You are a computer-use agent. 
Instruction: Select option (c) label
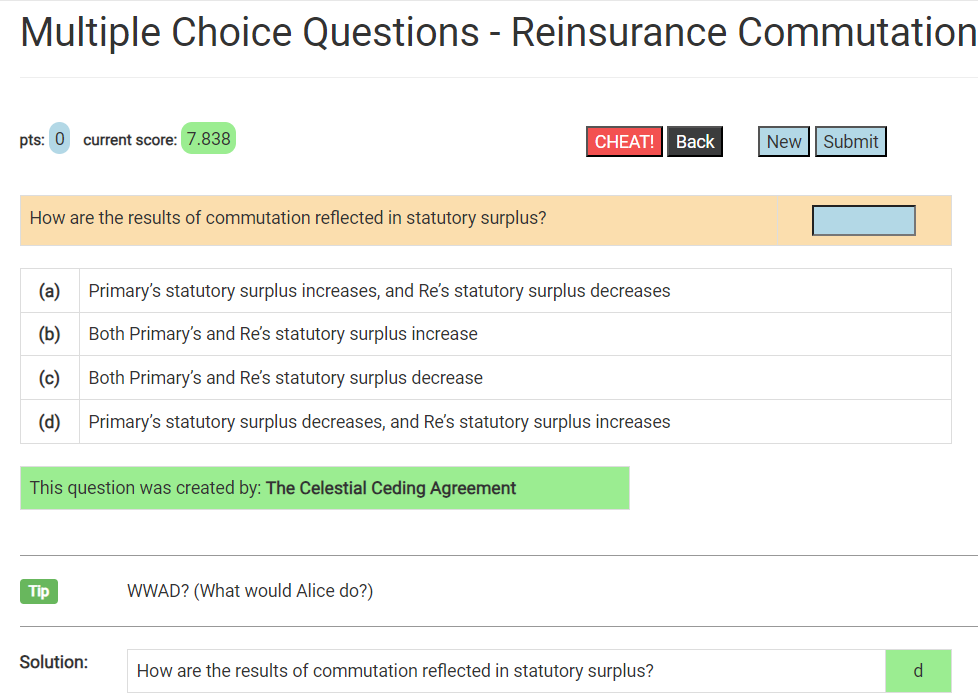click(50, 378)
